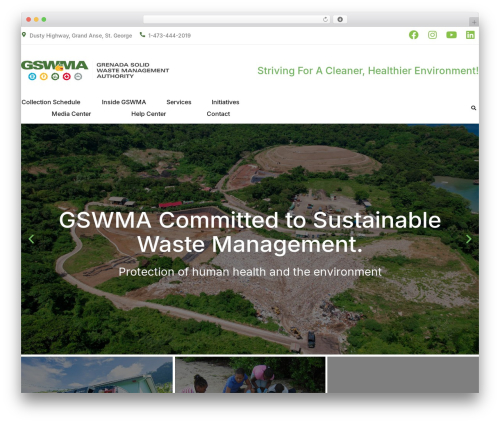Click the GSWMA Committed to Sustainable headline
Image resolution: width=500 pixels, height=423 pixels.
250,232
